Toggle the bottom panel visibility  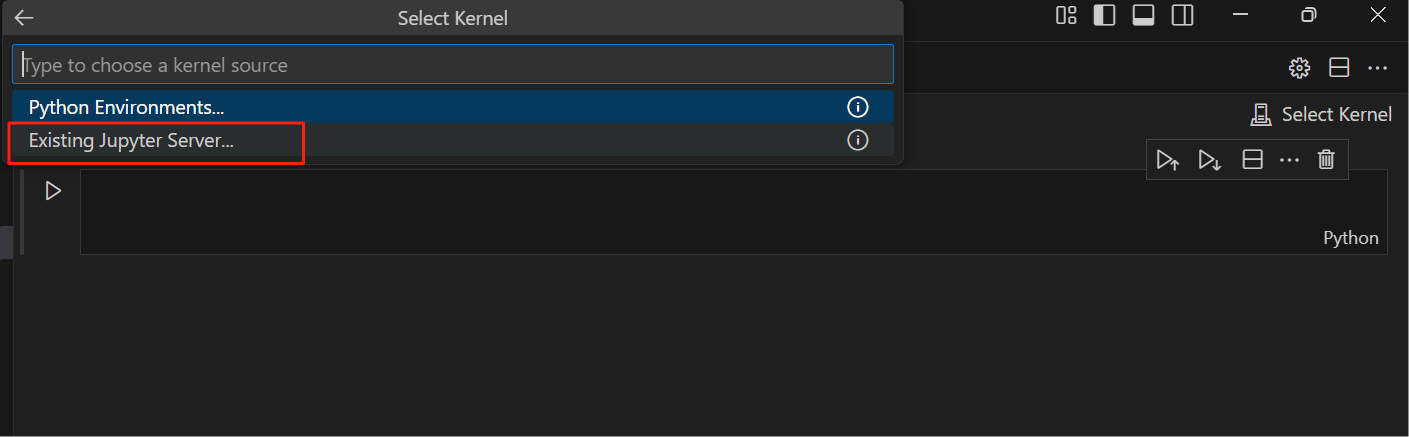tap(1143, 15)
